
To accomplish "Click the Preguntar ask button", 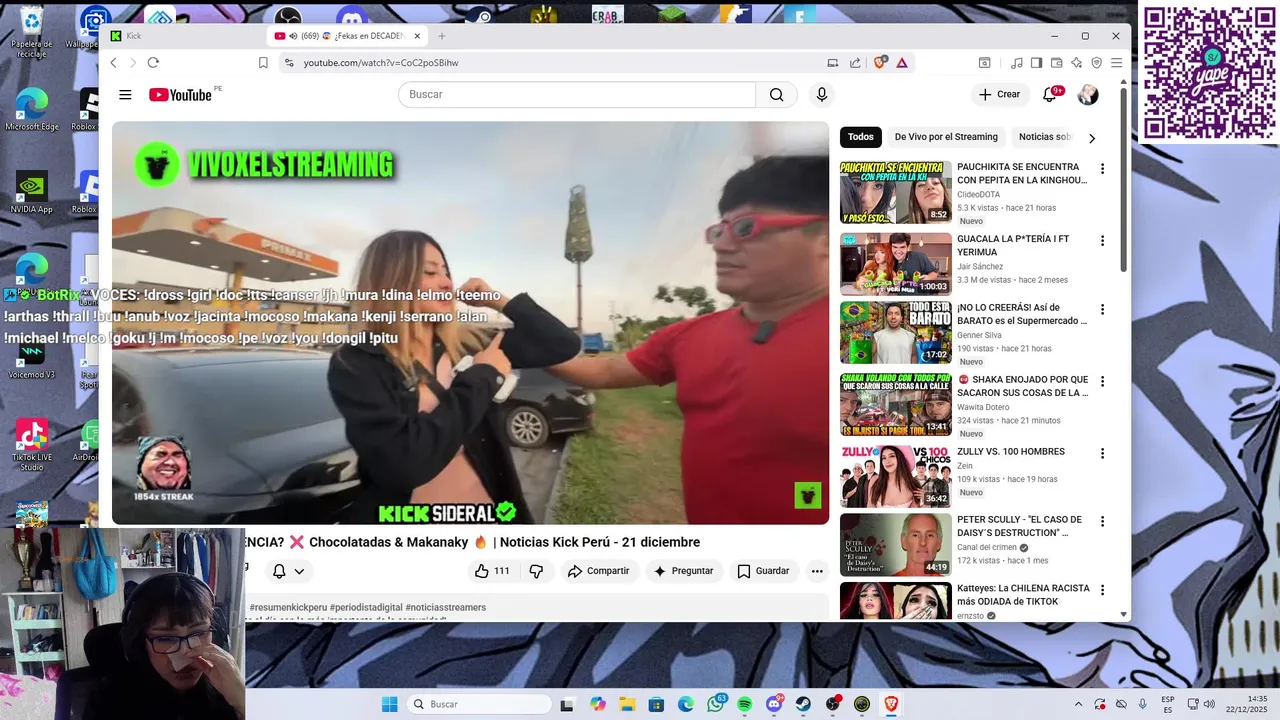I will tap(683, 571).
